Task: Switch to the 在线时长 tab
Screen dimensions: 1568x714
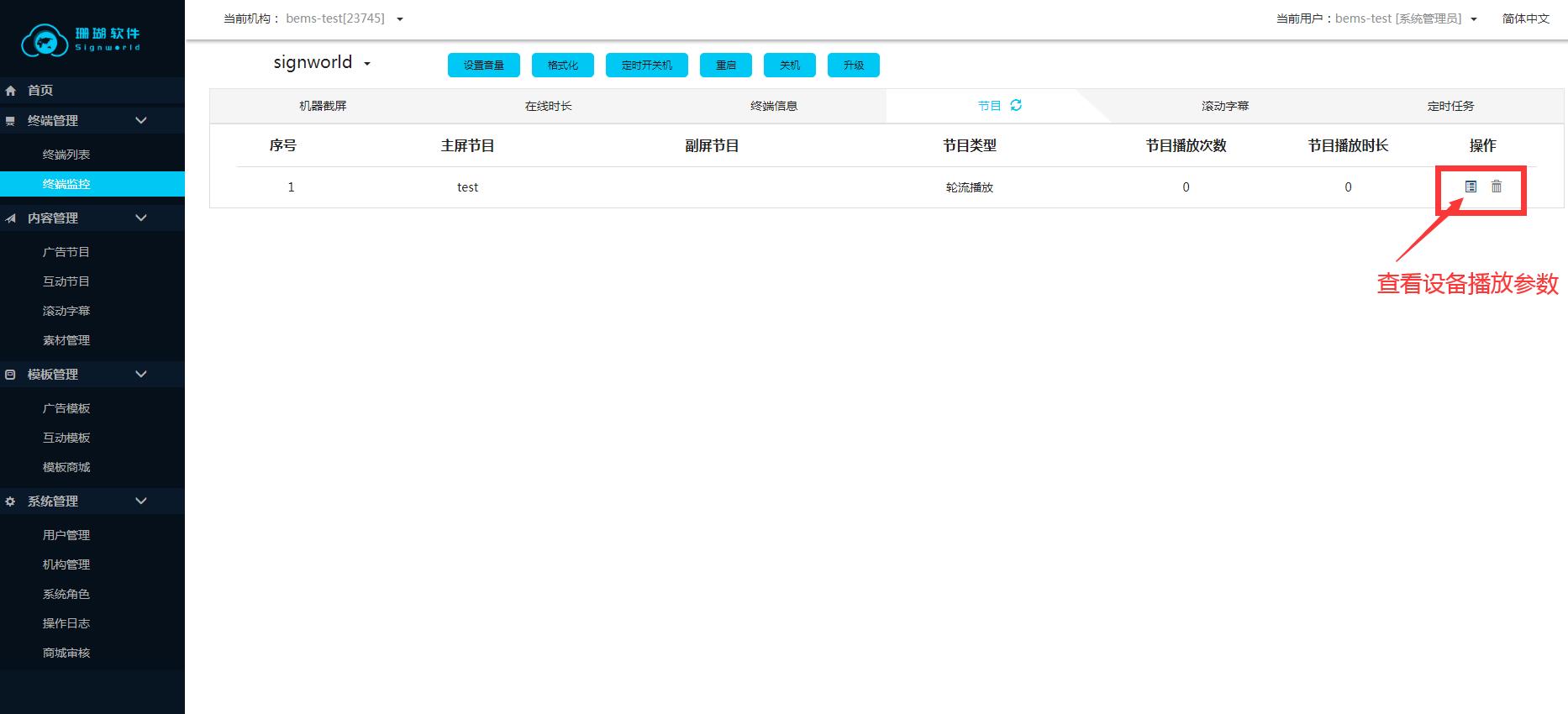Action: pos(548,106)
